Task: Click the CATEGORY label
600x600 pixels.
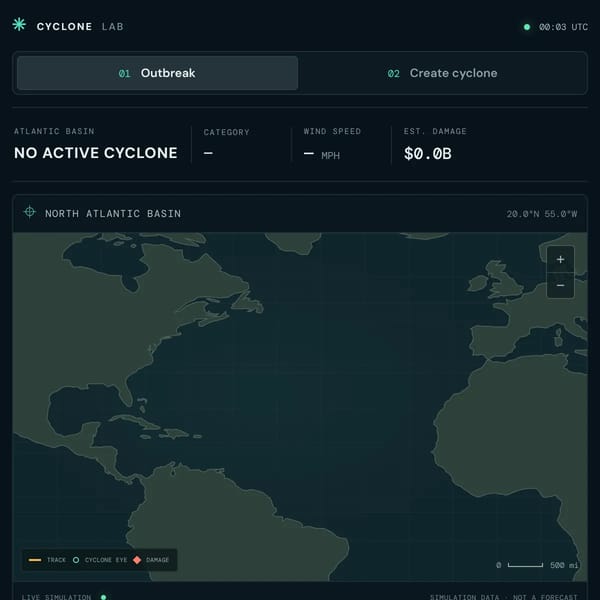Action: tap(227, 132)
